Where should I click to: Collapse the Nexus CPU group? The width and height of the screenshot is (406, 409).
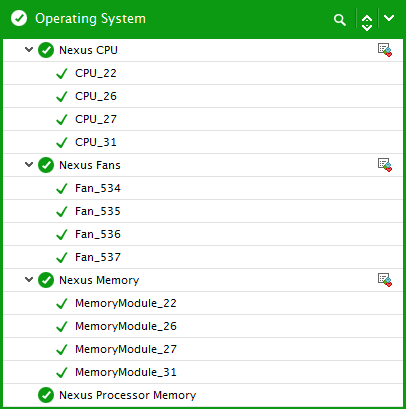tap(29, 50)
